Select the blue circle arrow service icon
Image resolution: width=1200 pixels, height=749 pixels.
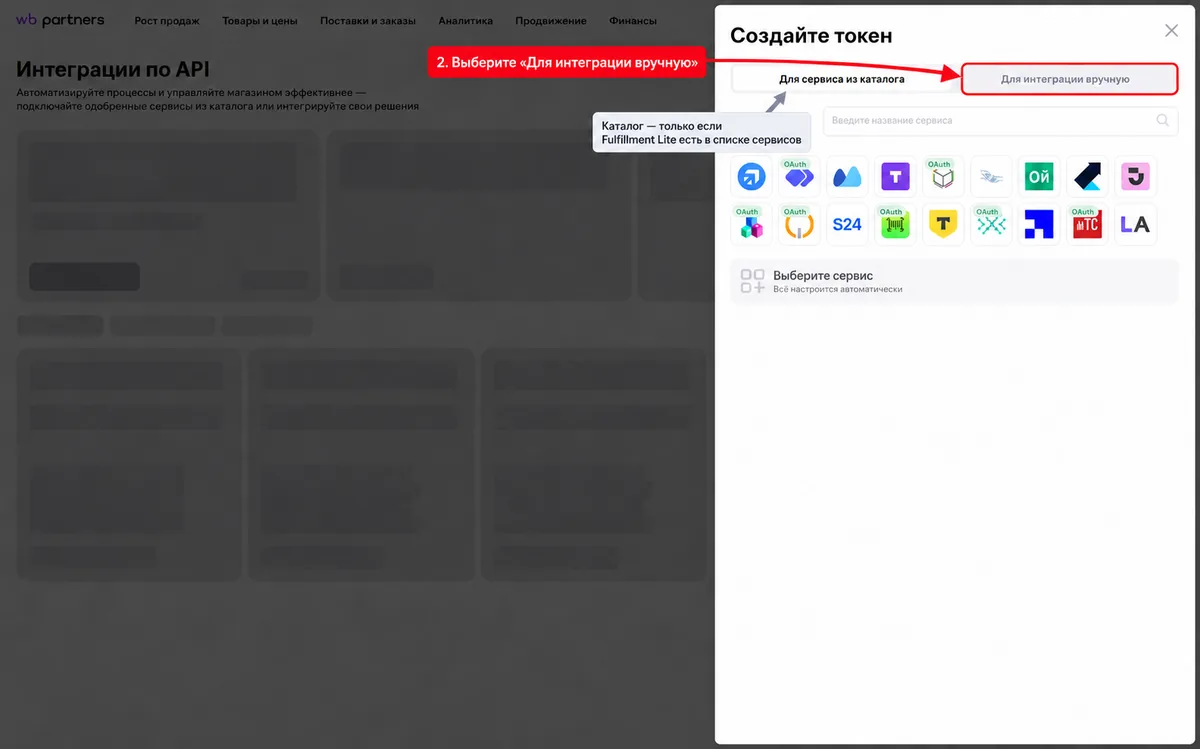point(751,177)
